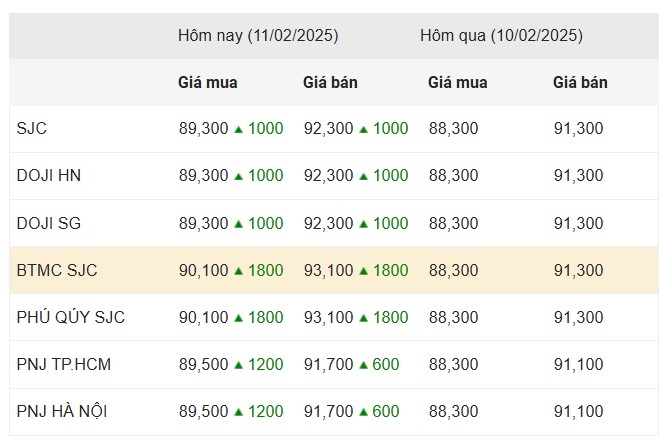Click BTMC SJC buying price up arrow
This screenshot has height=448, width=663.
coord(239,270)
